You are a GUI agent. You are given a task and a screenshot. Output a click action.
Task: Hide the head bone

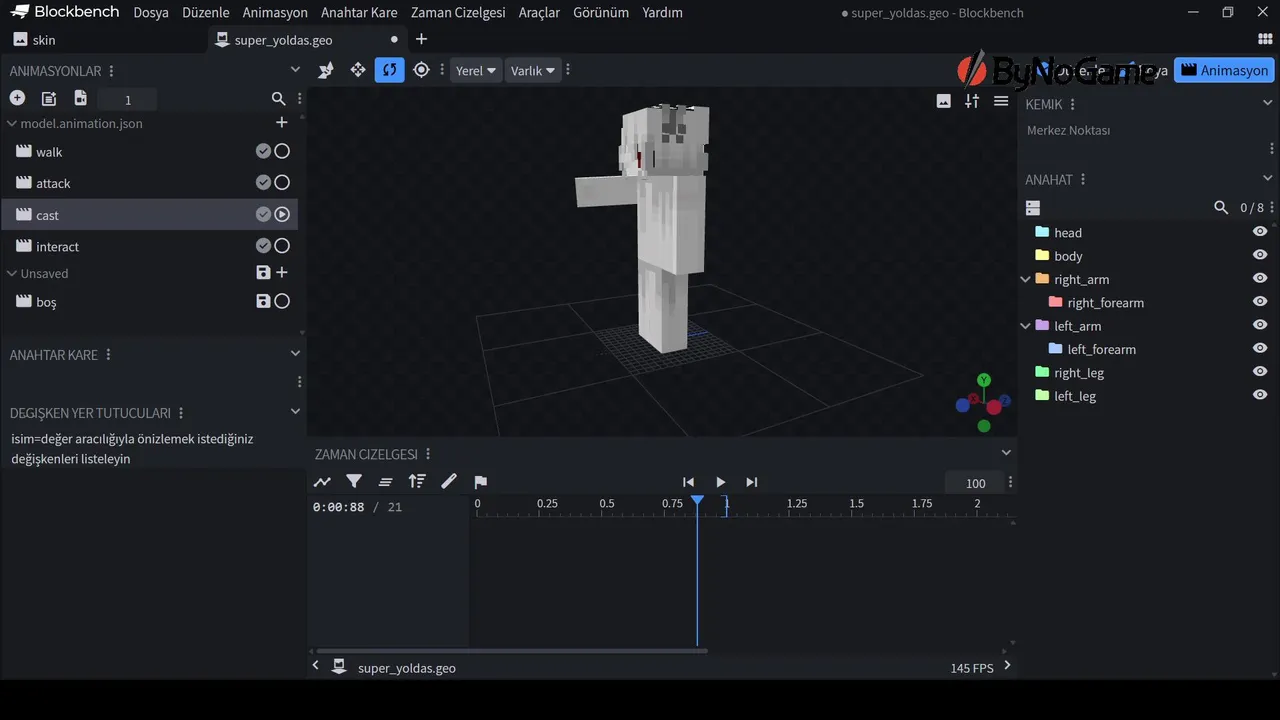[1260, 232]
